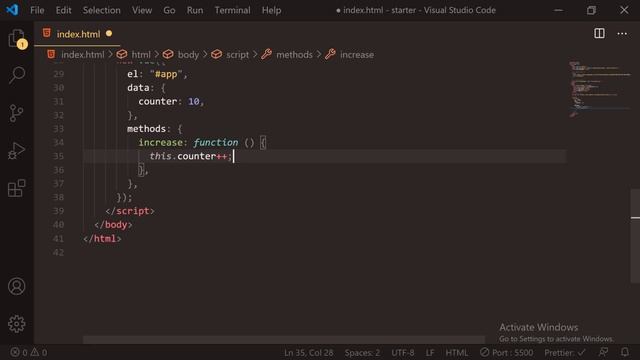This screenshot has width=640, height=360.
Task: Open the Source Control view
Action: tap(16, 113)
